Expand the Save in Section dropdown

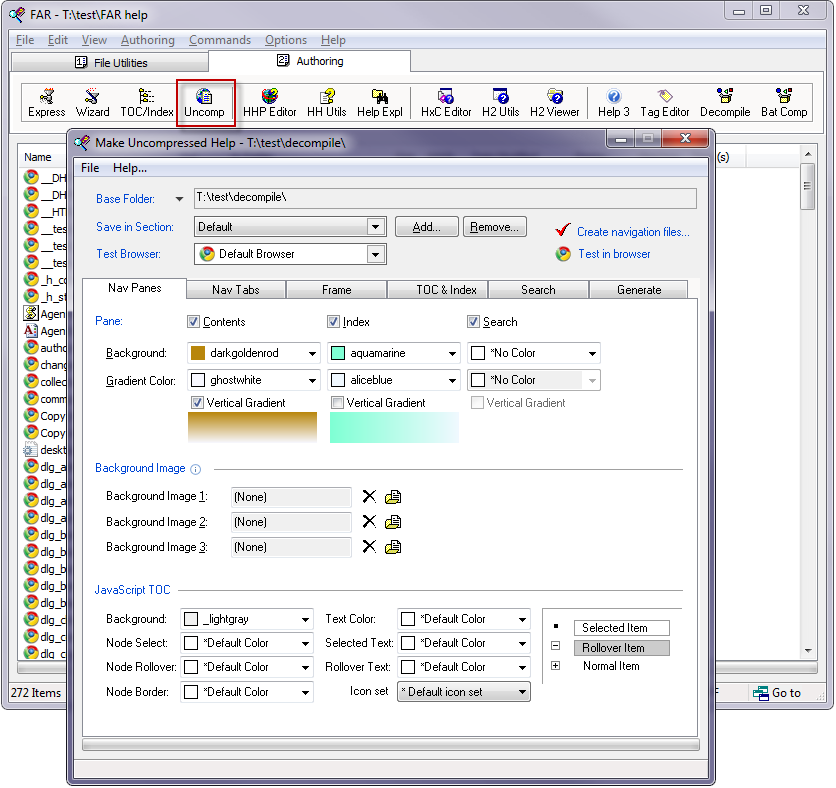[375, 228]
